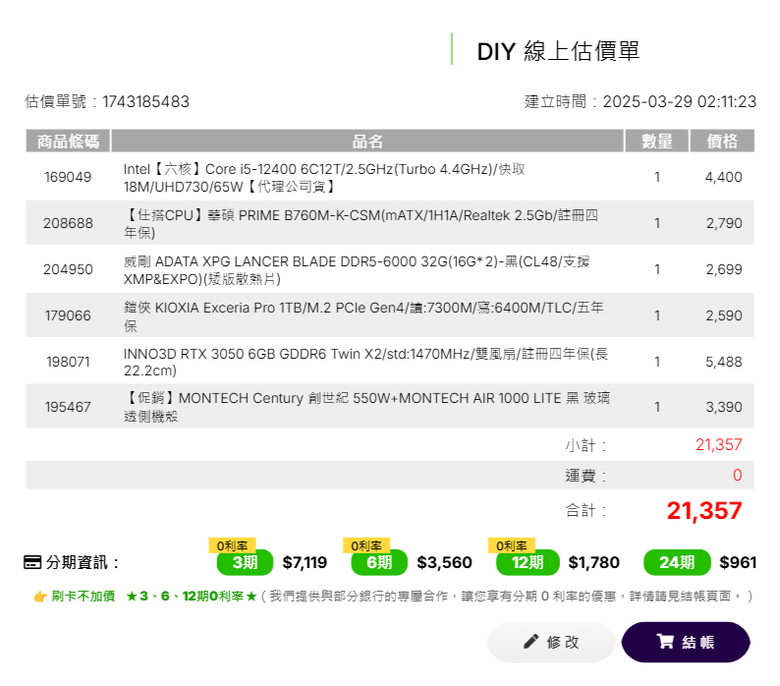Click the price 2,590

(x=724, y=316)
